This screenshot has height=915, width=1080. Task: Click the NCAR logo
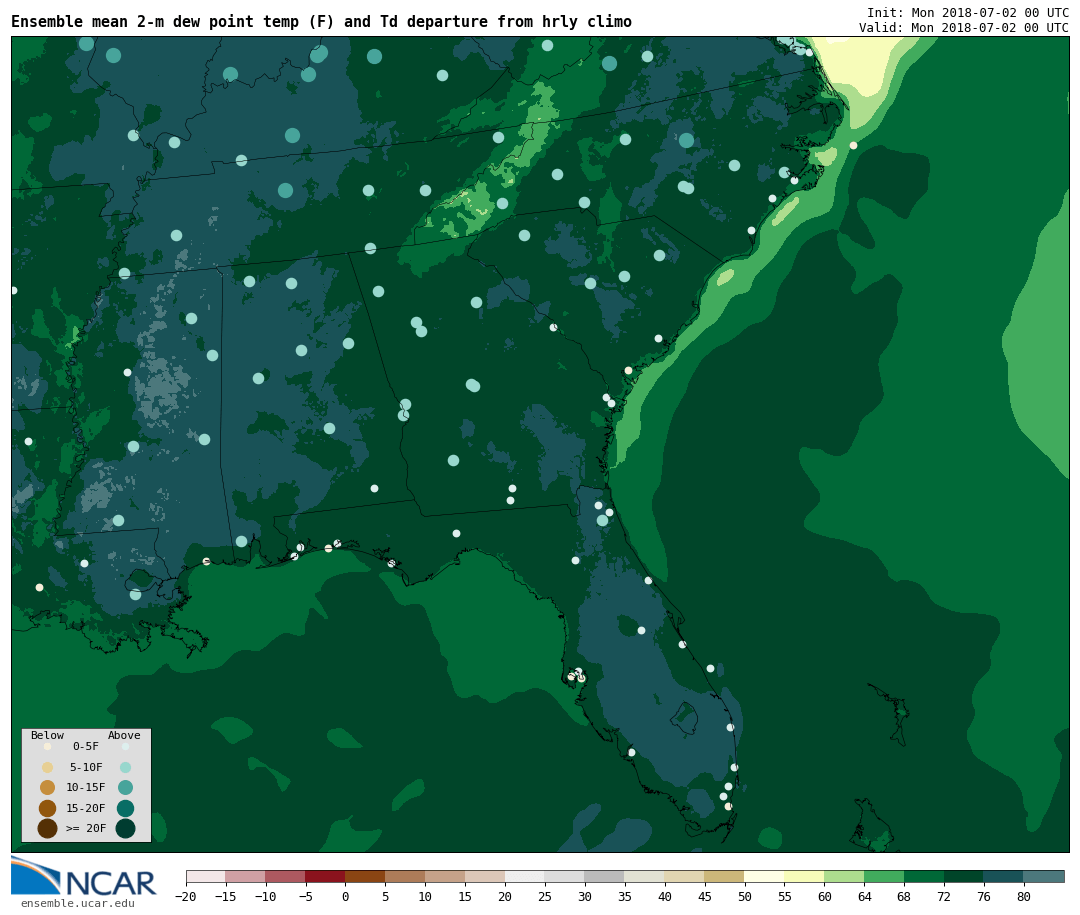[x=83, y=877]
